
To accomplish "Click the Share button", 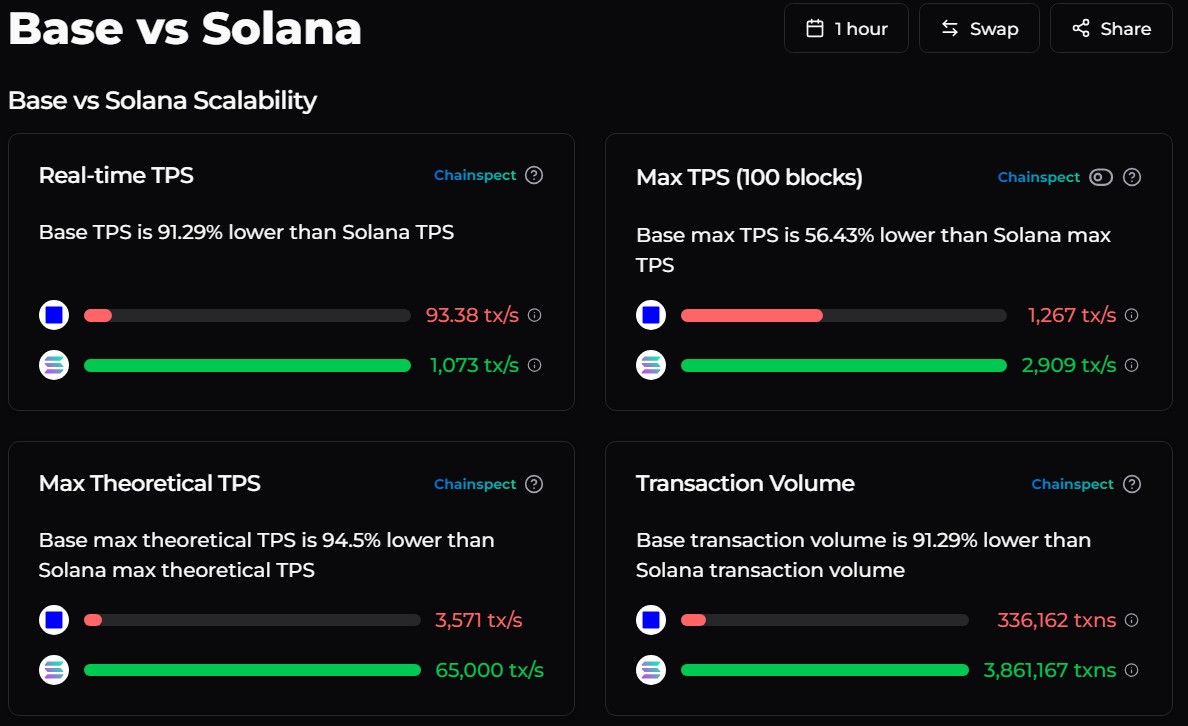I will pos(1111,28).
